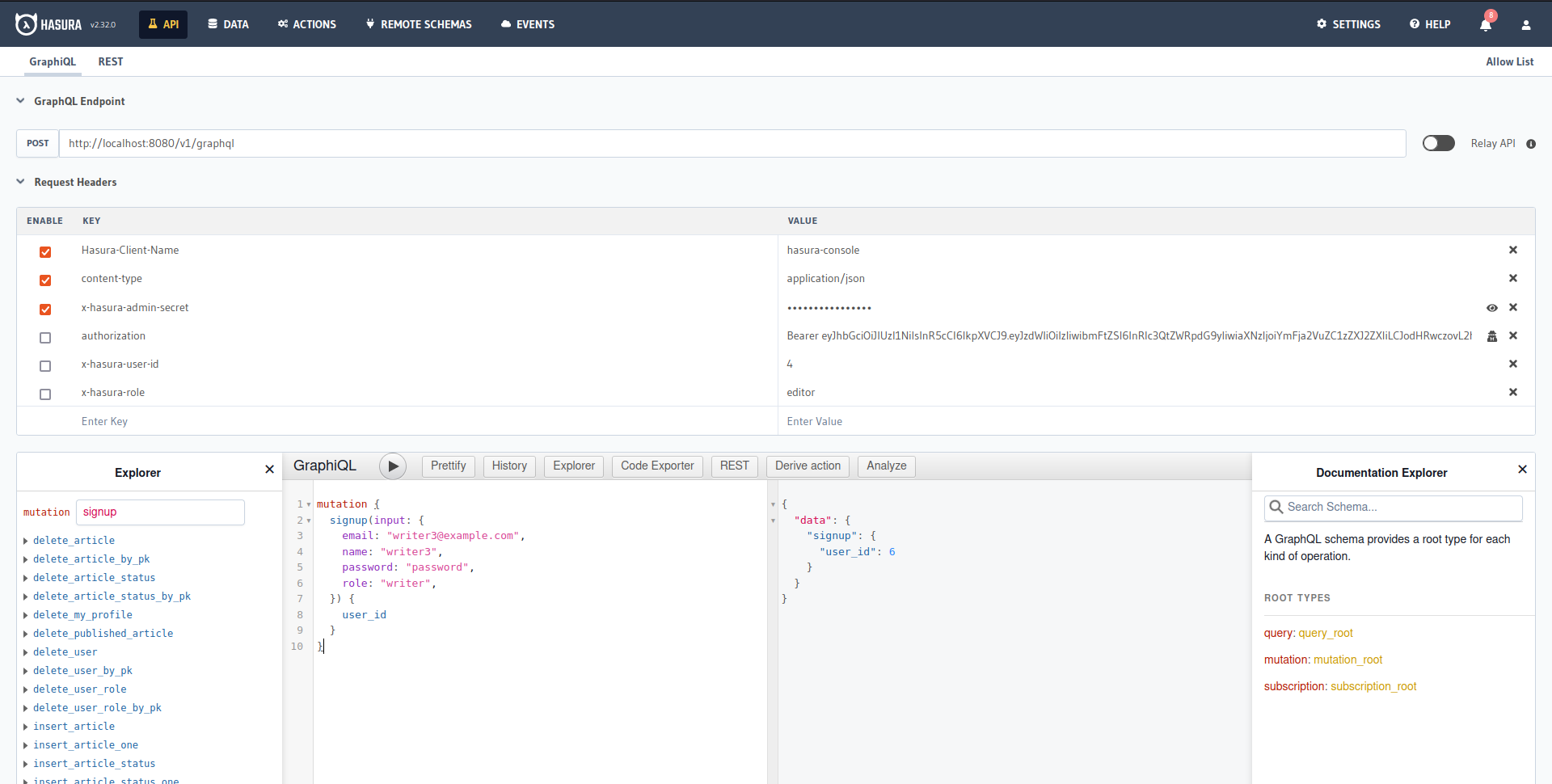Fold the top-level response object
The image size is (1552, 784).
pos(773,504)
